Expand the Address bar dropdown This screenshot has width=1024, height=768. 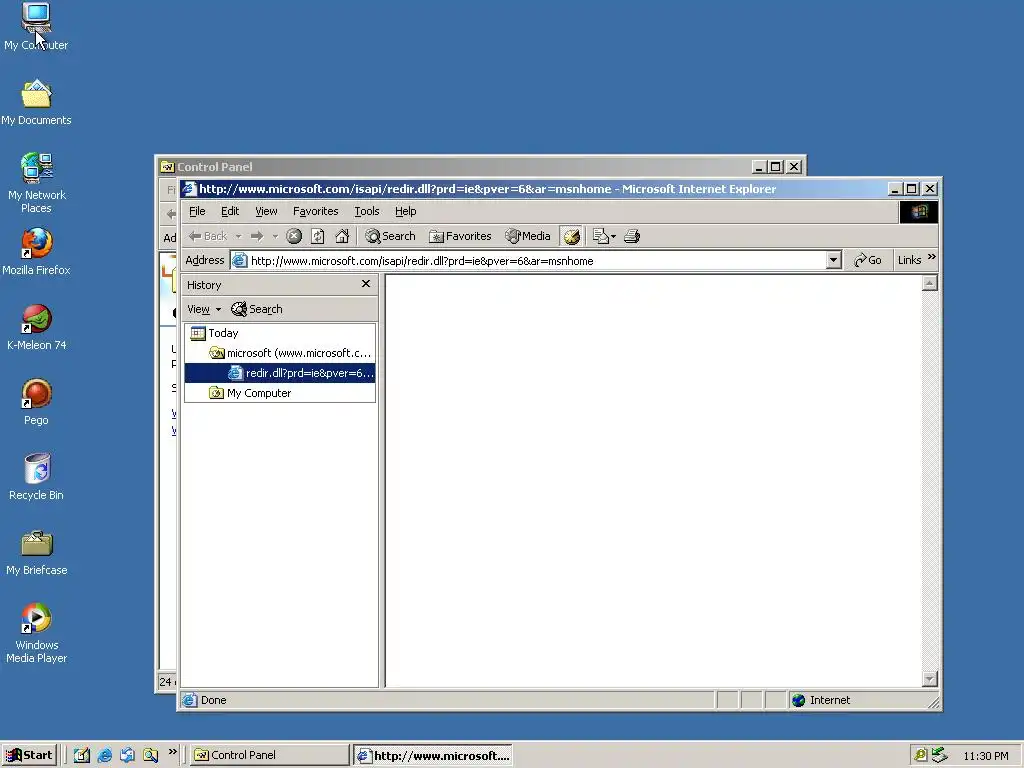point(833,261)
